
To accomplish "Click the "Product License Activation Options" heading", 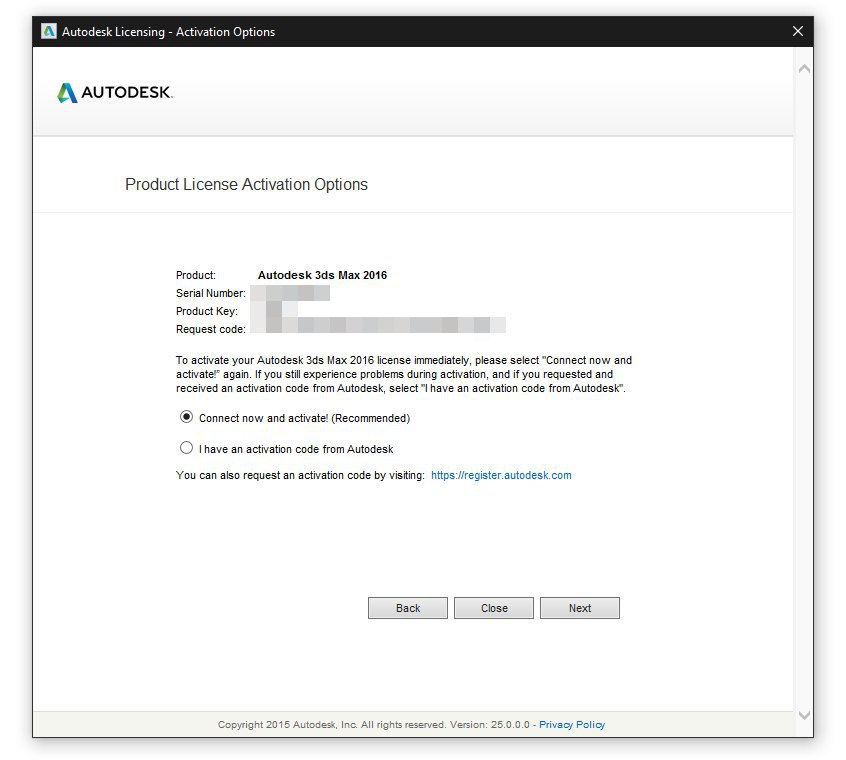I will [246, 184].
